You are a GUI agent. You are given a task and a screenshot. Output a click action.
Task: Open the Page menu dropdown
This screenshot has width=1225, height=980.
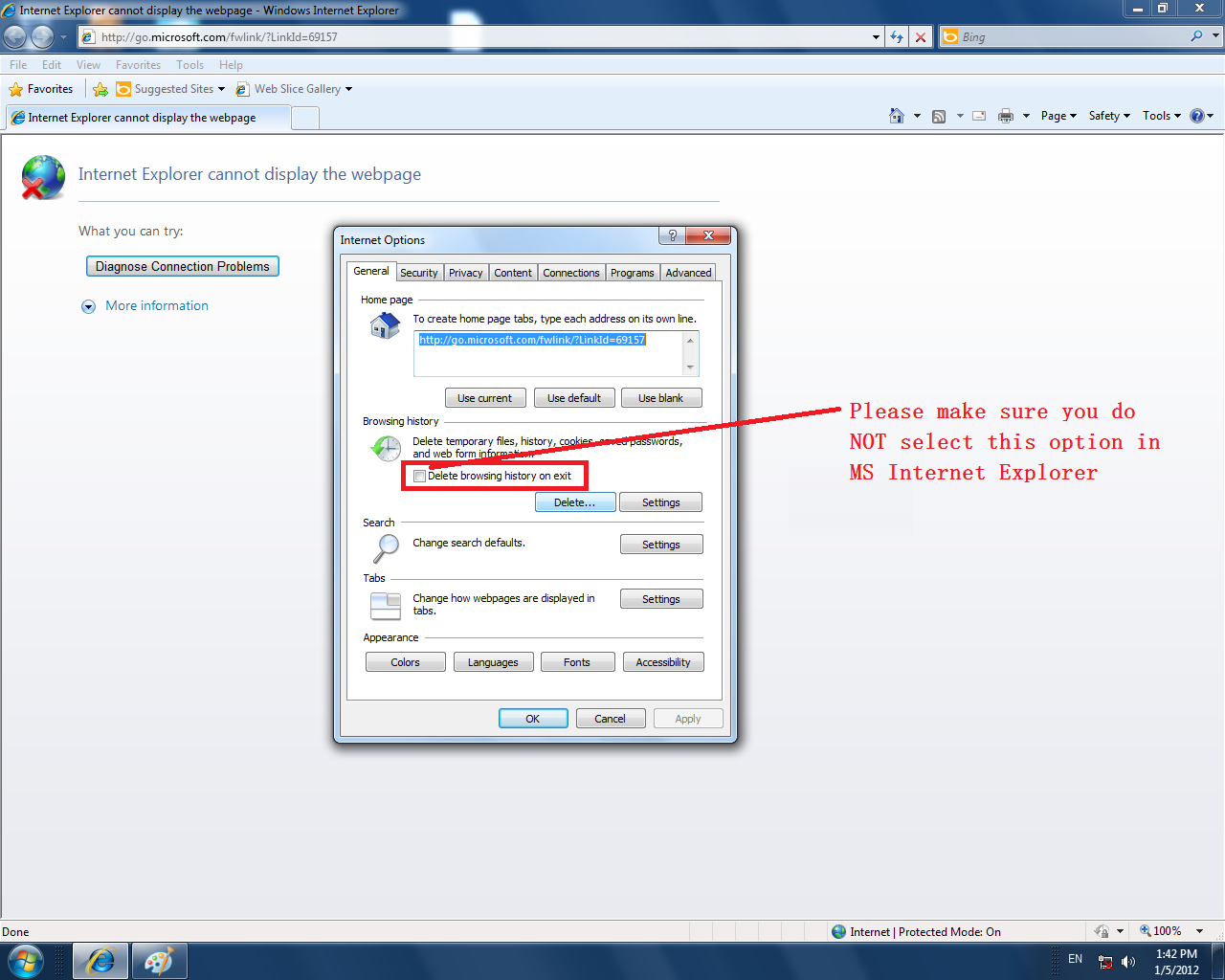pos(1058,116)
